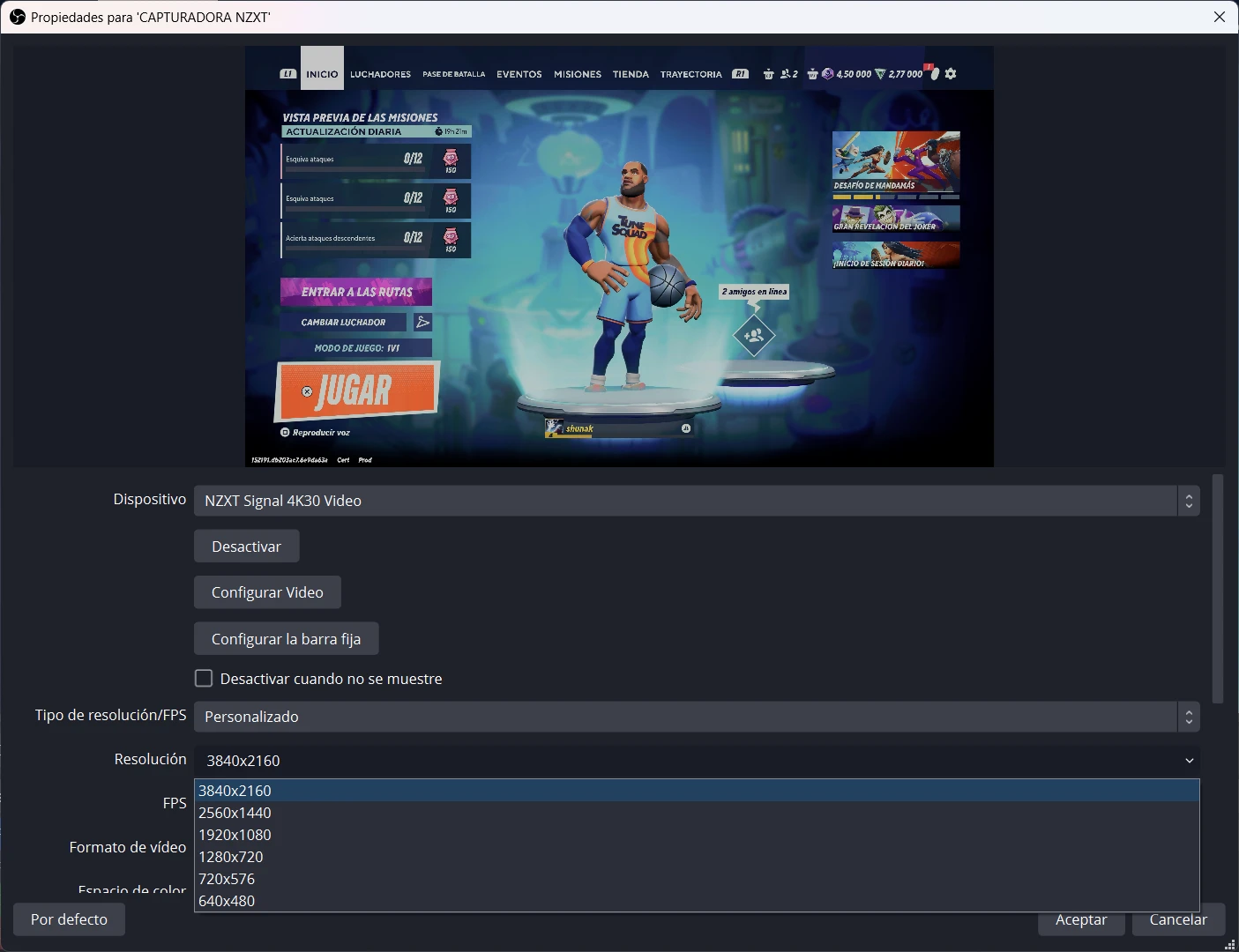Viewport: 1239px width, 952px height.
Task: Click the window resize grip corner
Action: pyautogui.click(x=1230, y=944)
